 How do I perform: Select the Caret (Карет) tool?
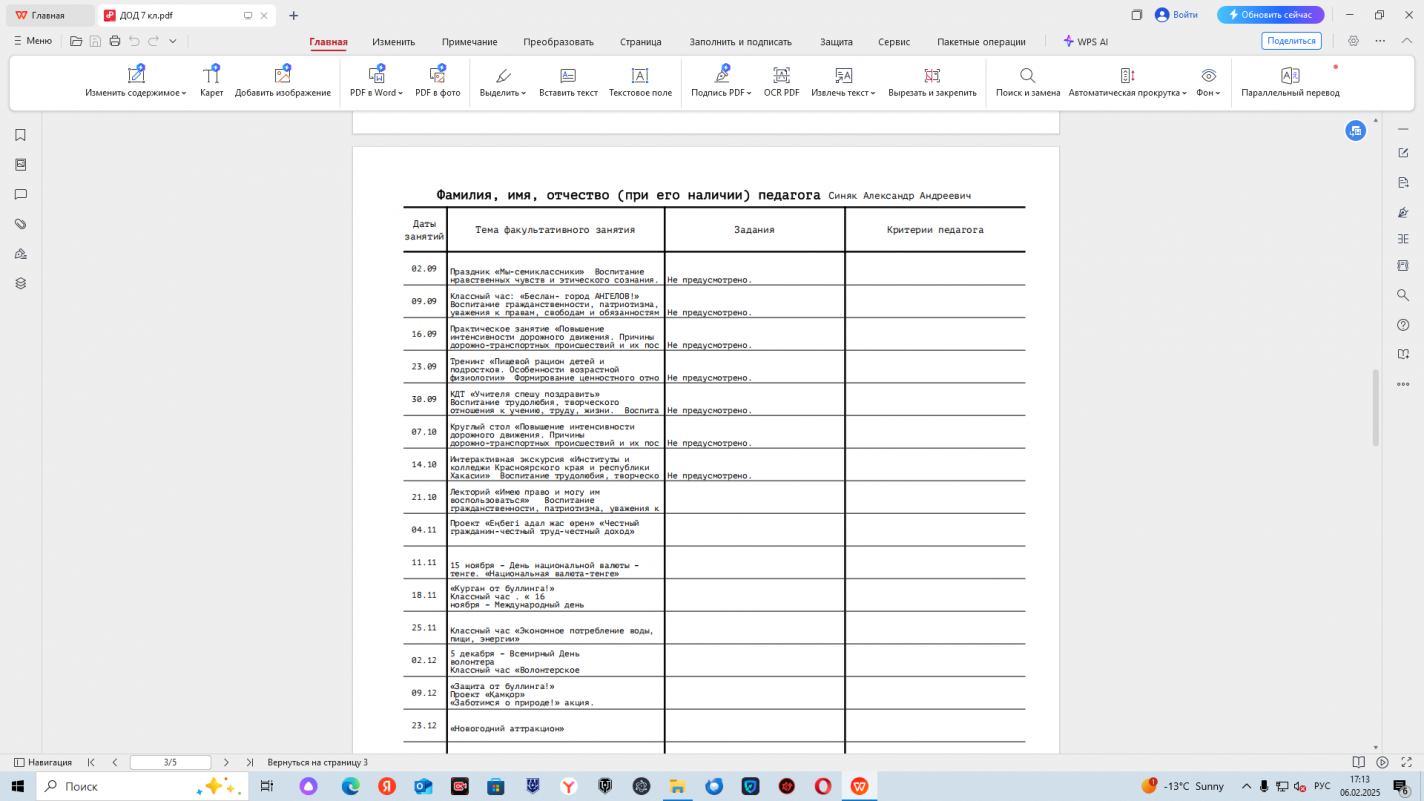211,76
